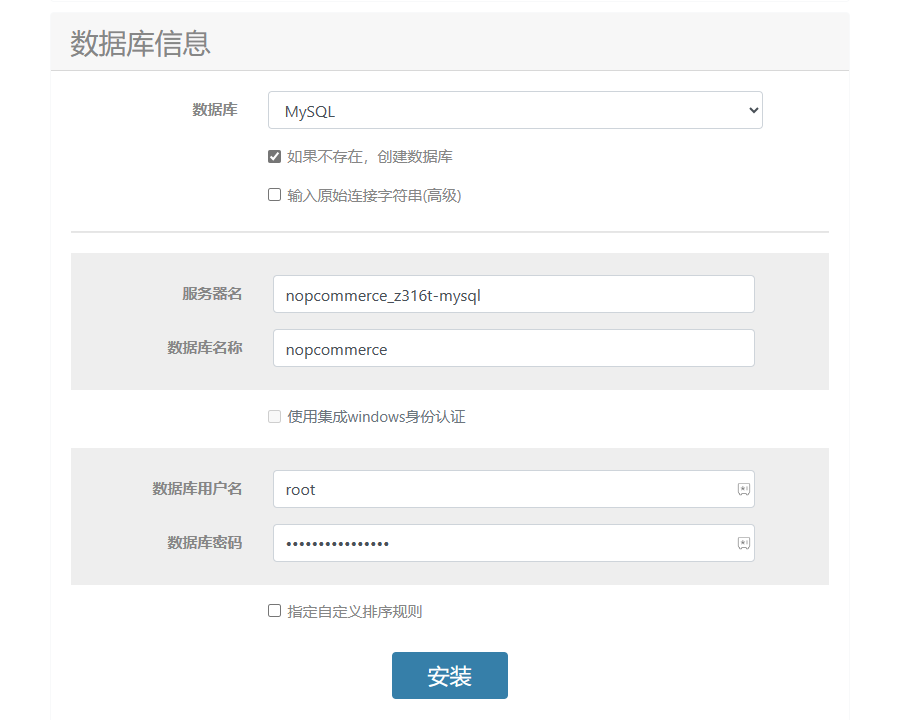
Task: Click the autofill icon in password field
Action: click(x=743, y=543)
